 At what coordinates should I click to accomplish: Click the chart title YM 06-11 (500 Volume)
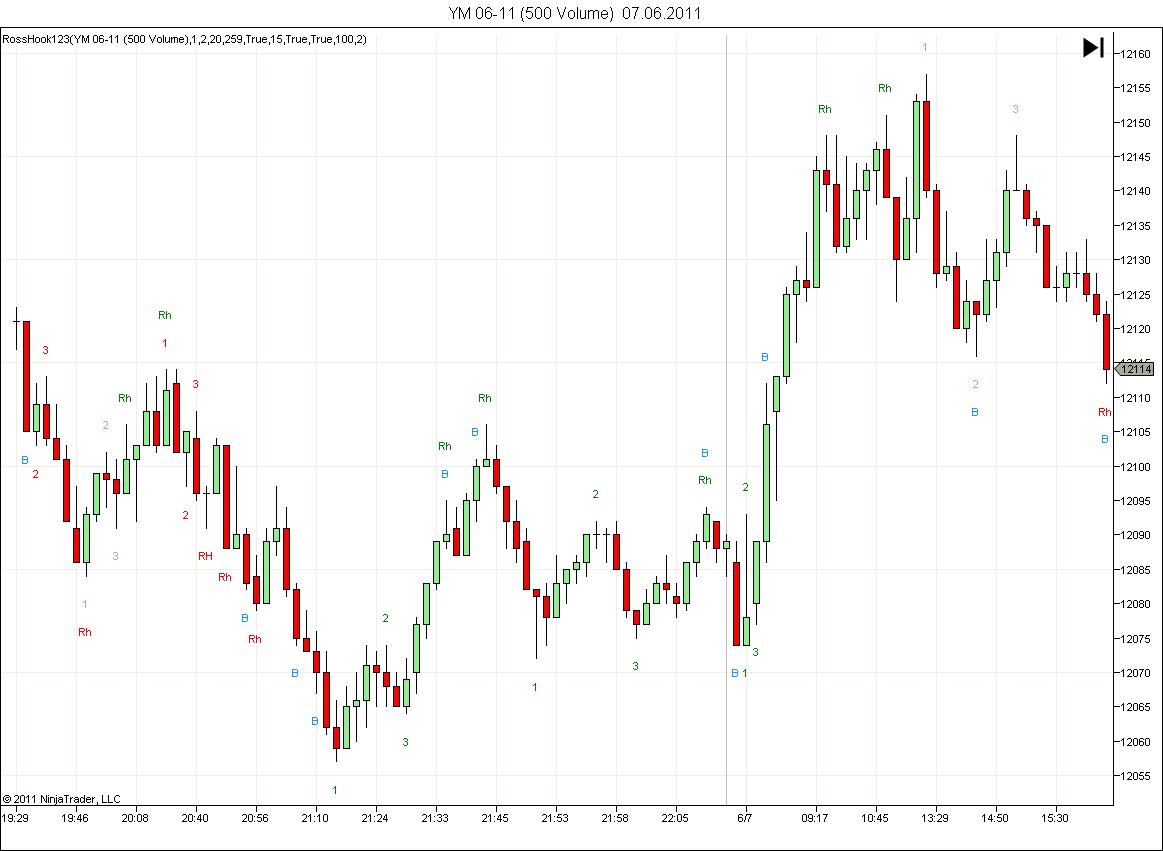coord(531,13)
